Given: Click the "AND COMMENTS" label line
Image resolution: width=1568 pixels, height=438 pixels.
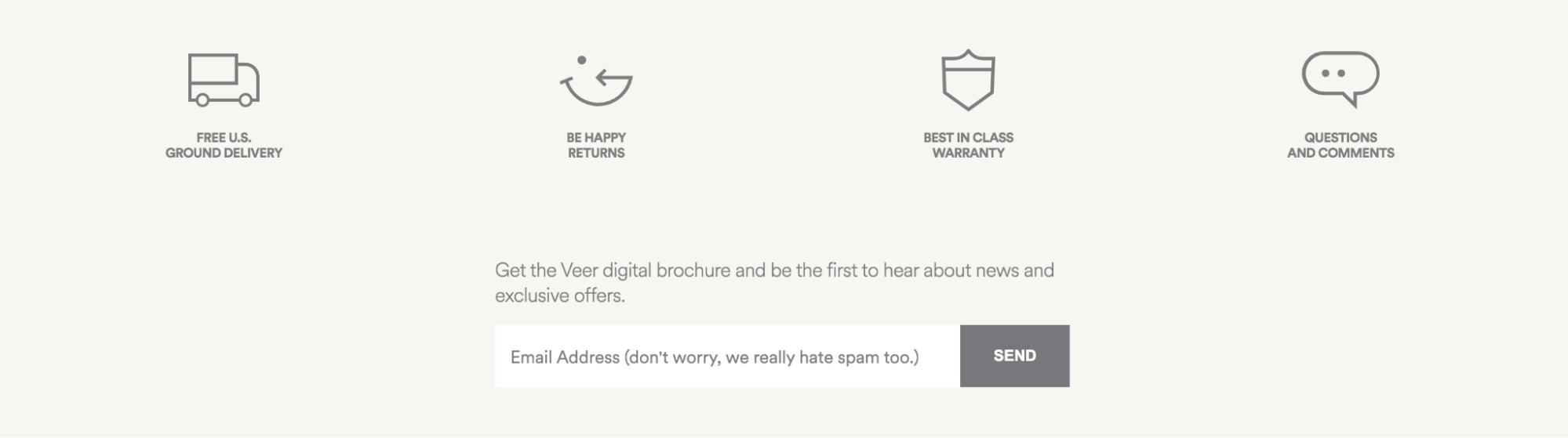Looking at the screenshot, I should (1341, 154).
